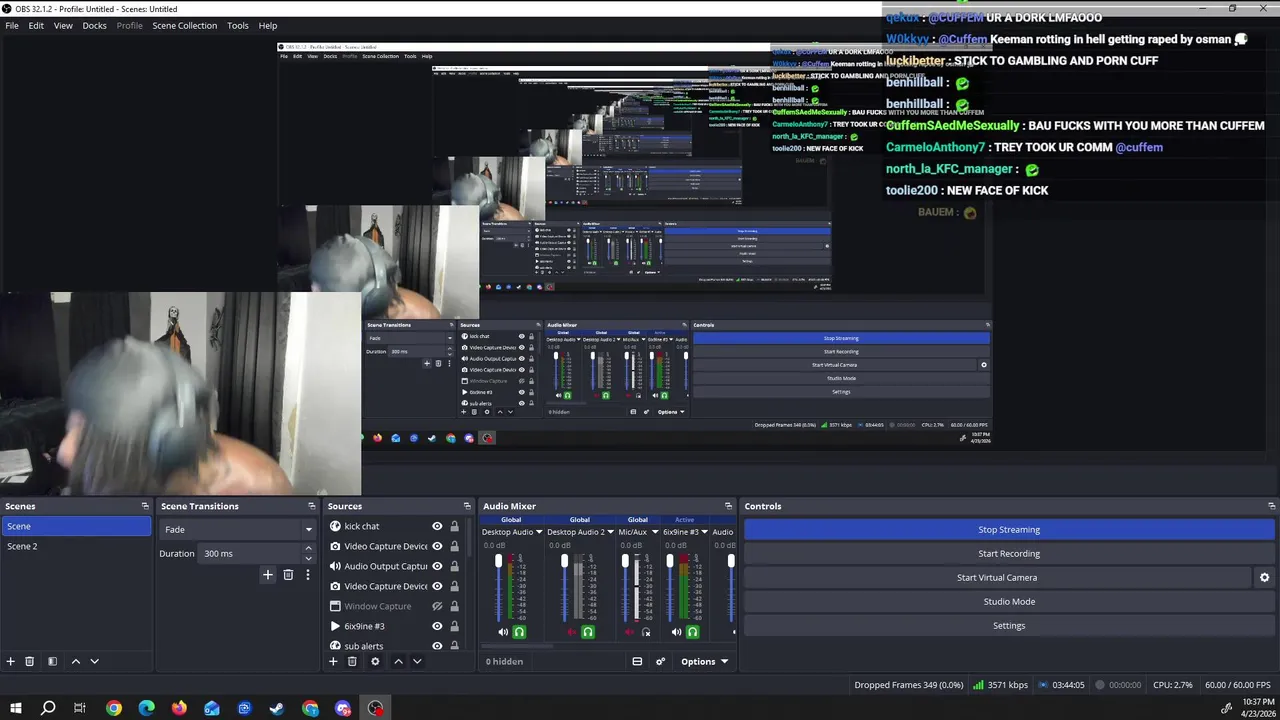The height and width of the screenshot is (720, 1280).
Task: Click 6ix9ine #3 volume fader
Action: [x=670, y=562]
